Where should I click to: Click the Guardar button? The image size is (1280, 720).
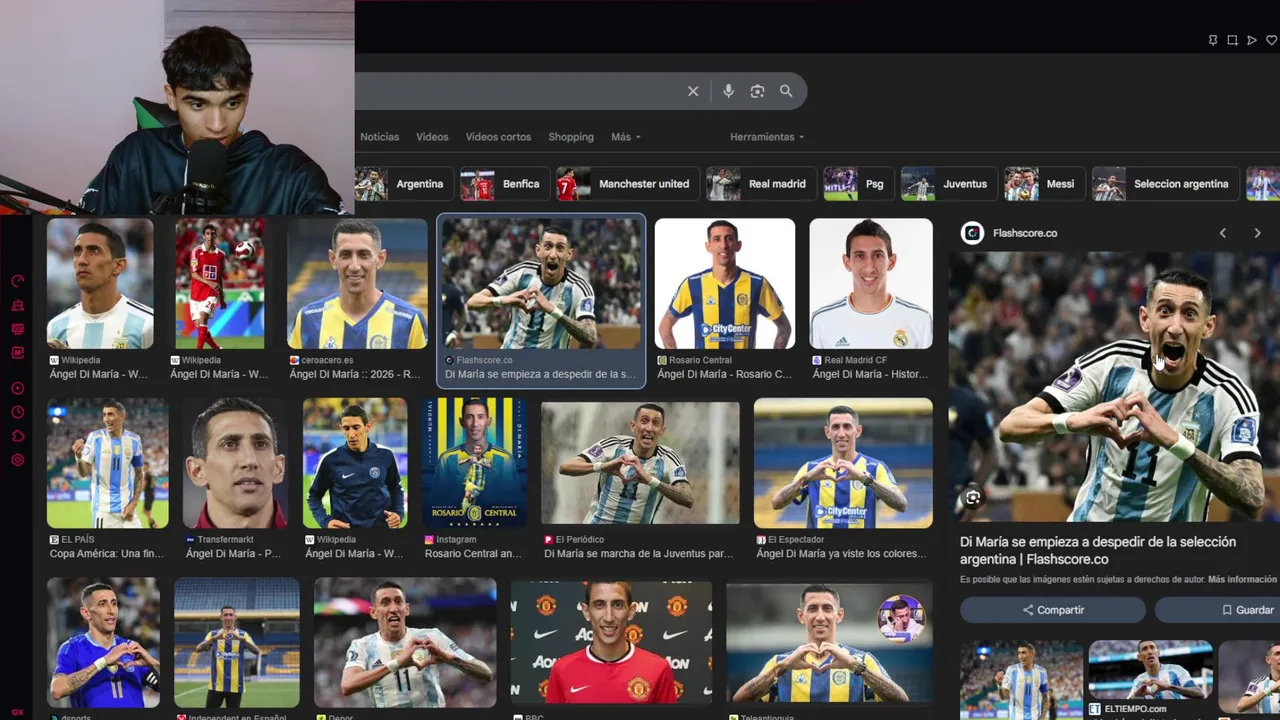(x=1218, y=610)
